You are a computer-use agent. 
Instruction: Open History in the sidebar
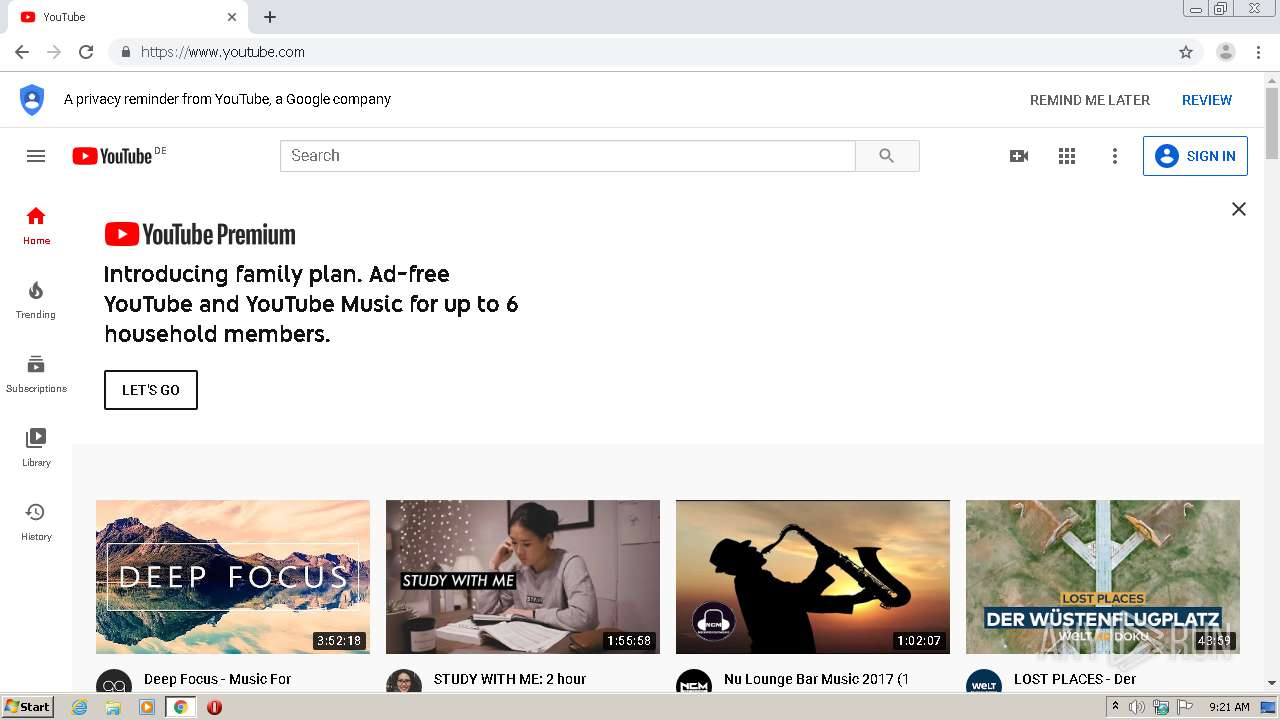[36, 521]
